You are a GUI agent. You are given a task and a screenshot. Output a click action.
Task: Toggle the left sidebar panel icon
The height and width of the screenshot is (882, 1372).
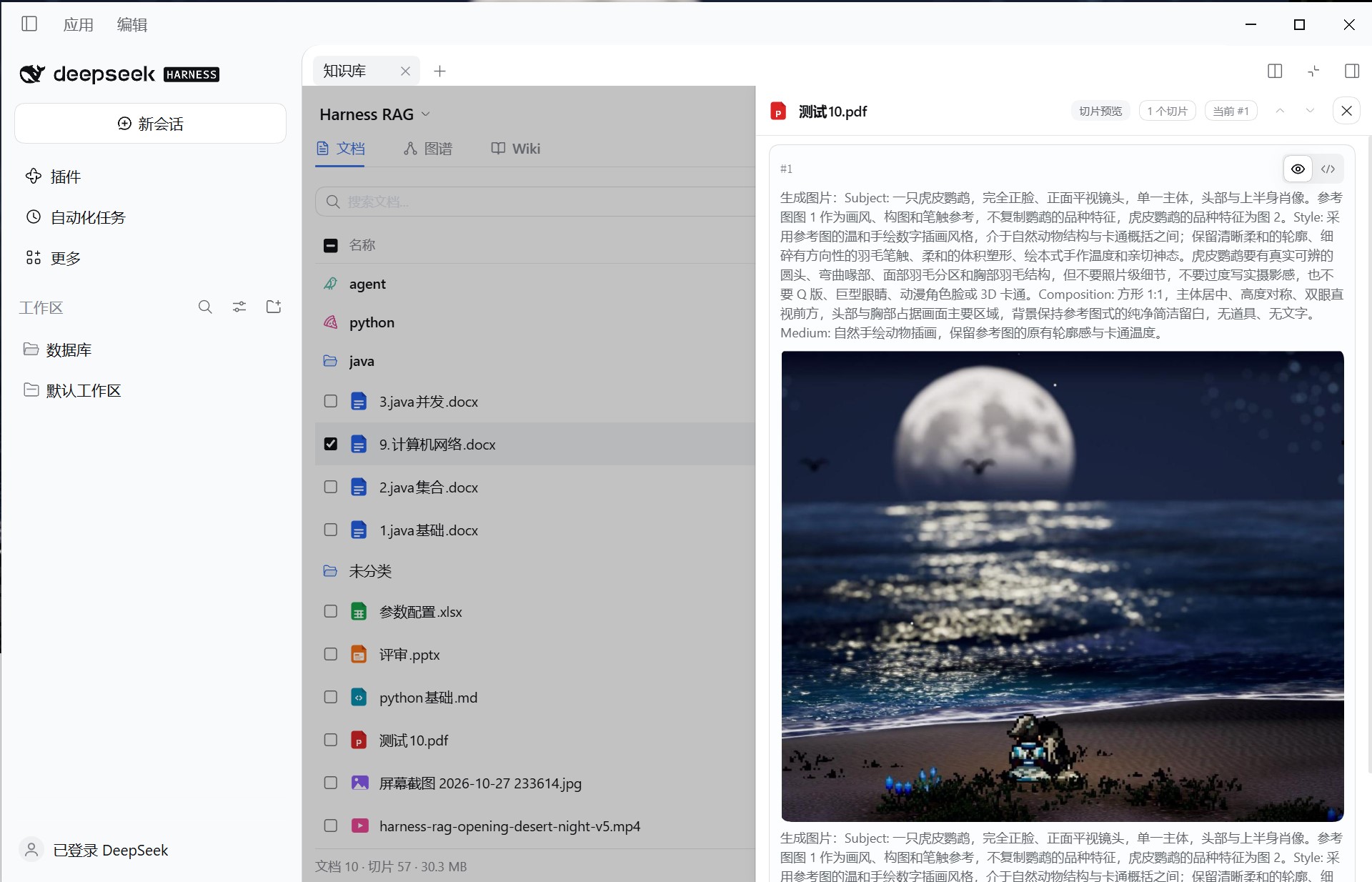click(x=29, y=24)
